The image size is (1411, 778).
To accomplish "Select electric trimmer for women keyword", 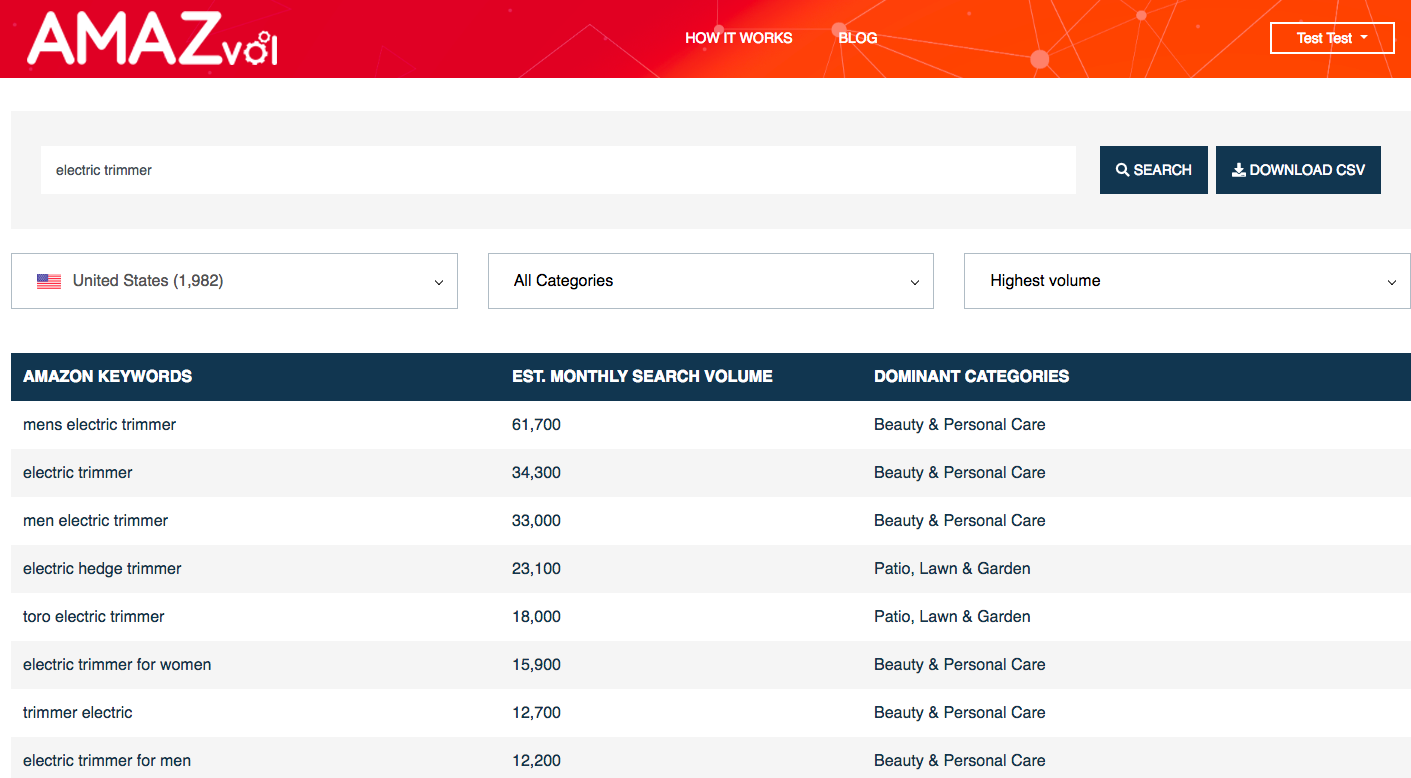I will [x=117, y=665].
